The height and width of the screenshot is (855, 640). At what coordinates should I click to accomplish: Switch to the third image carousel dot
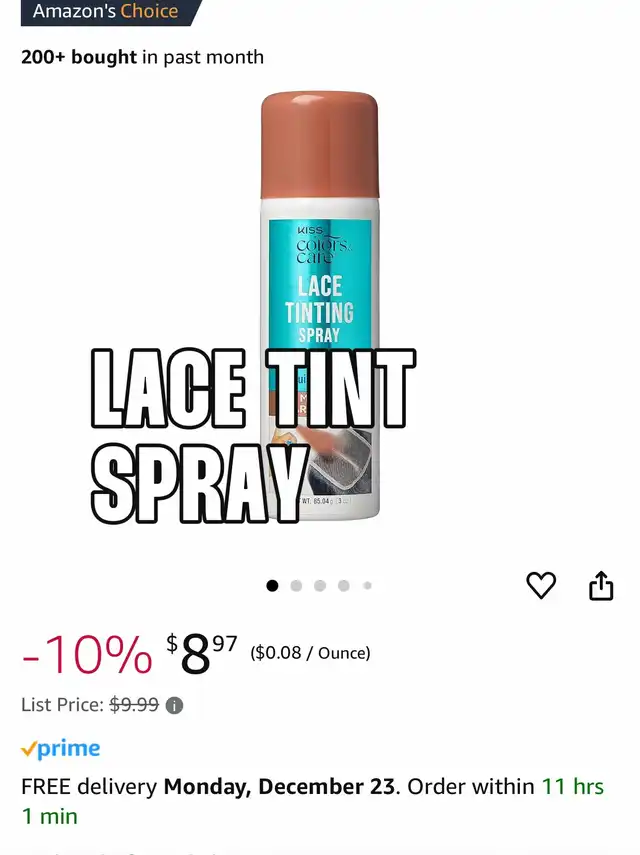tap(320, 586)
